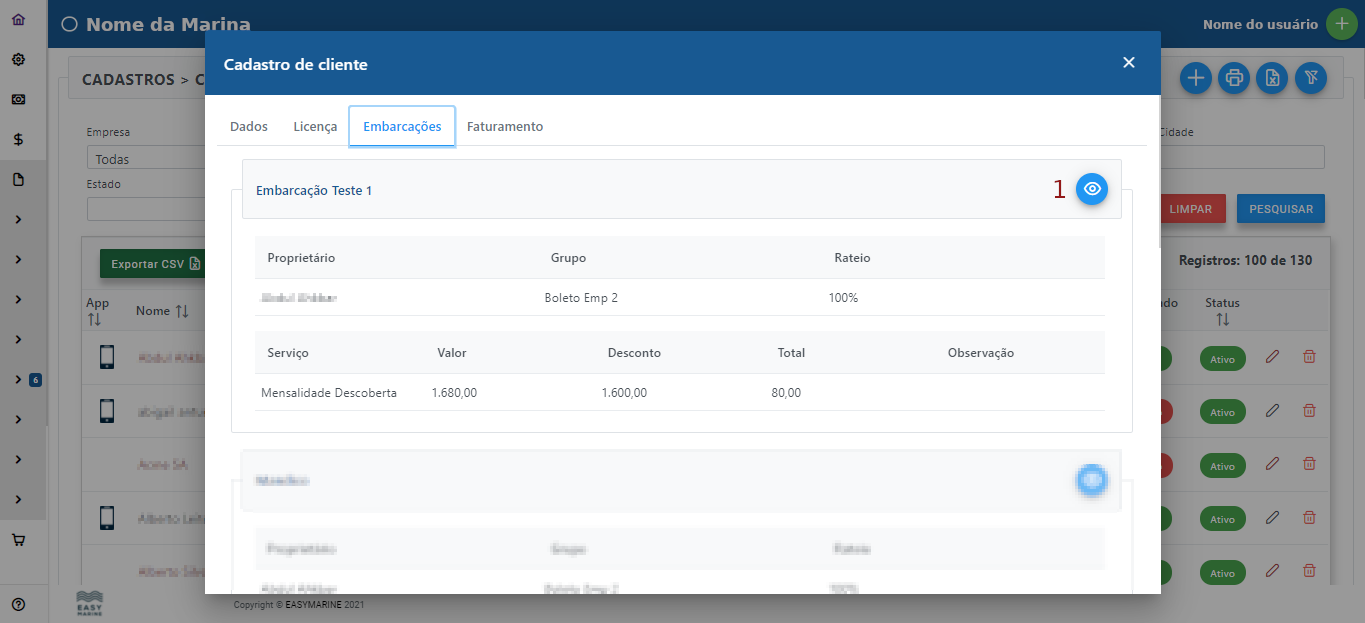Sort the list by Status column arrows
1365x623 pixels.
click(1222, 320)
